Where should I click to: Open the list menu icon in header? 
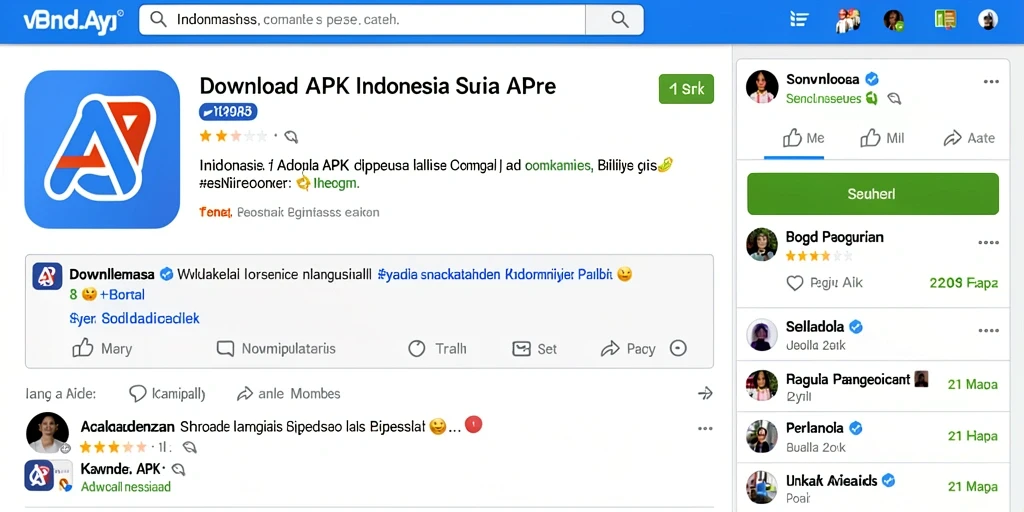[x=799, y=20]
